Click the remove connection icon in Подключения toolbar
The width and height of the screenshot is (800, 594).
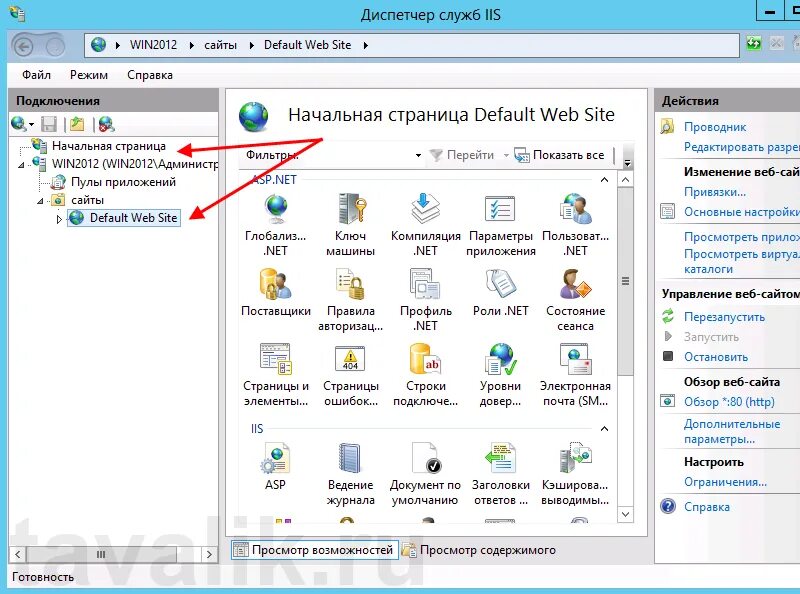tap(107, 124)
